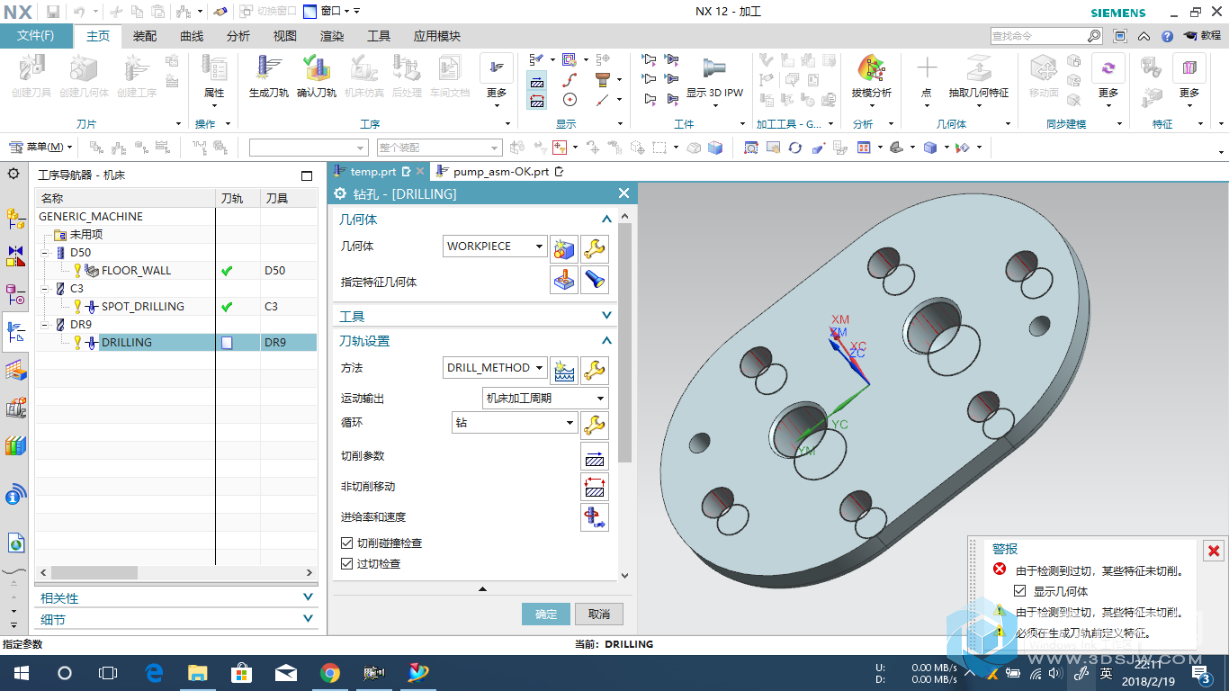Collapse the D50 tree node

pyautogui.click(x=45, y=253)
